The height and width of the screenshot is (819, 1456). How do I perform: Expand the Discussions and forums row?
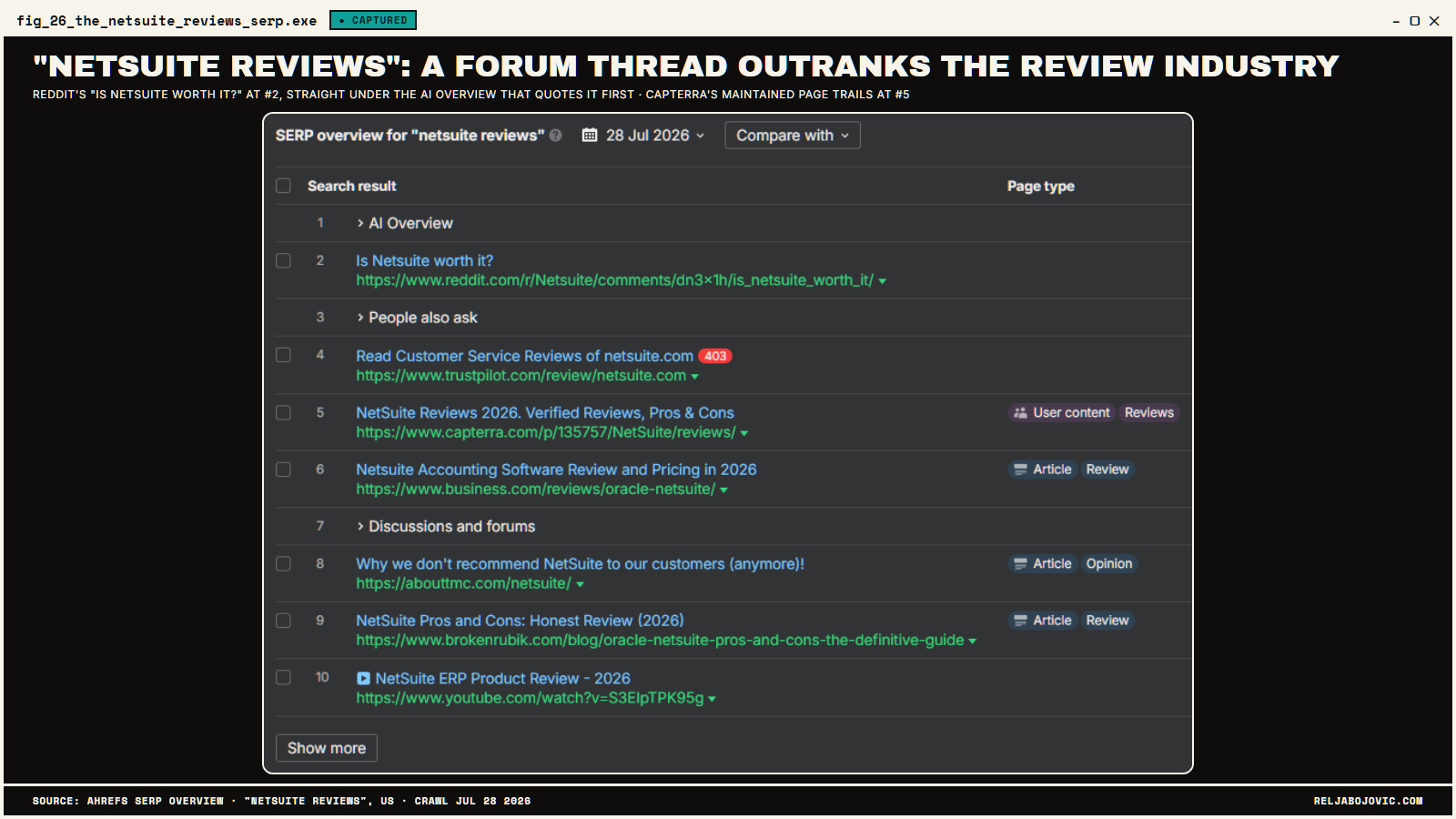tap(446, 527)
